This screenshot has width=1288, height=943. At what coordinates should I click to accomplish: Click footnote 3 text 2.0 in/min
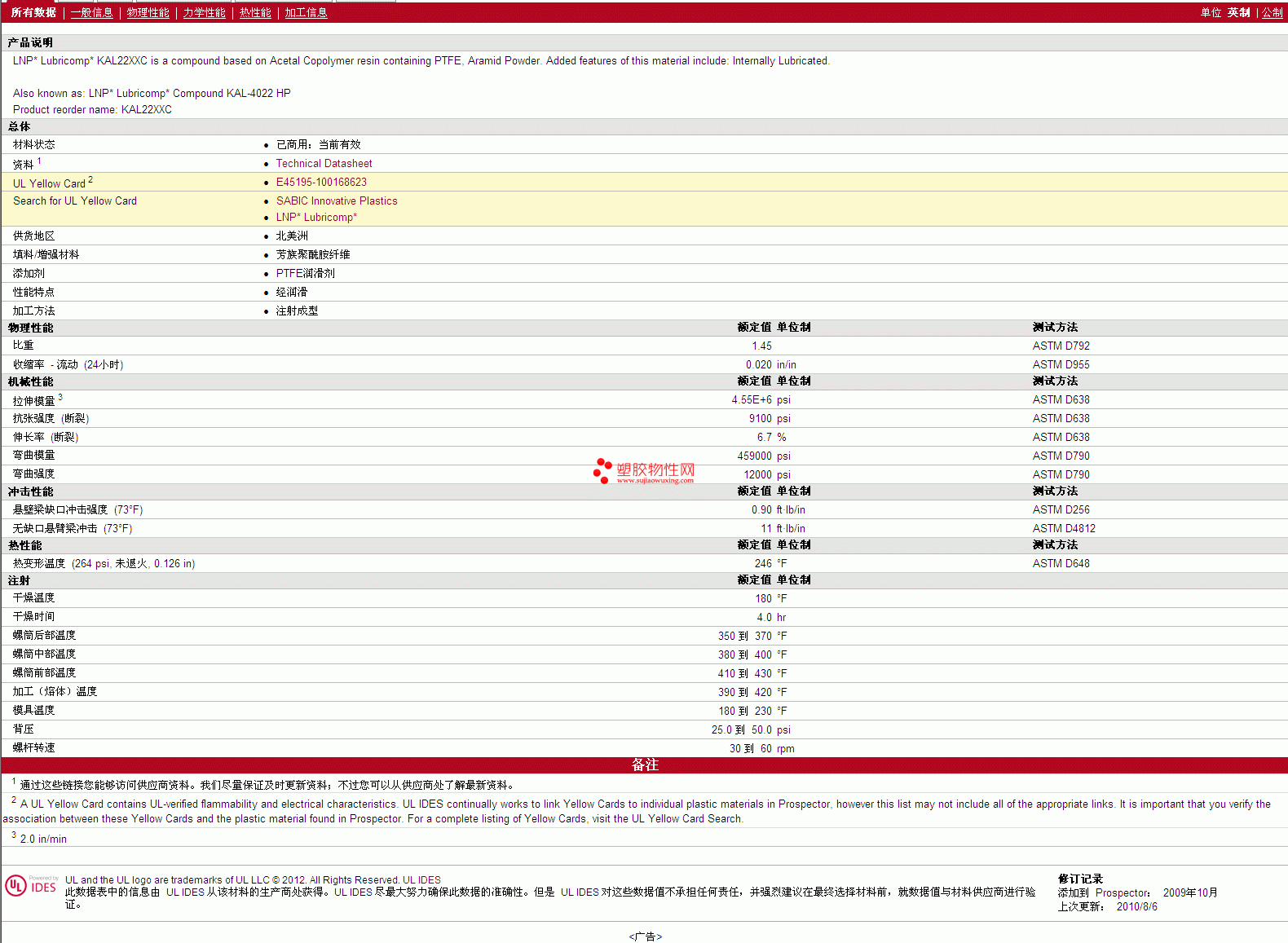(x=43, y=839)
